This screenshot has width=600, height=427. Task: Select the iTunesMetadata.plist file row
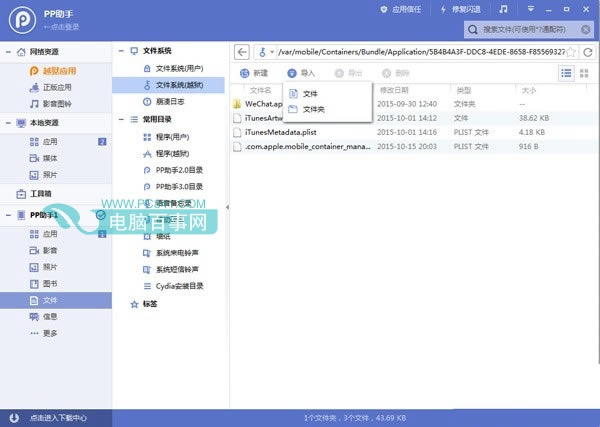click(x=415, y=132)
